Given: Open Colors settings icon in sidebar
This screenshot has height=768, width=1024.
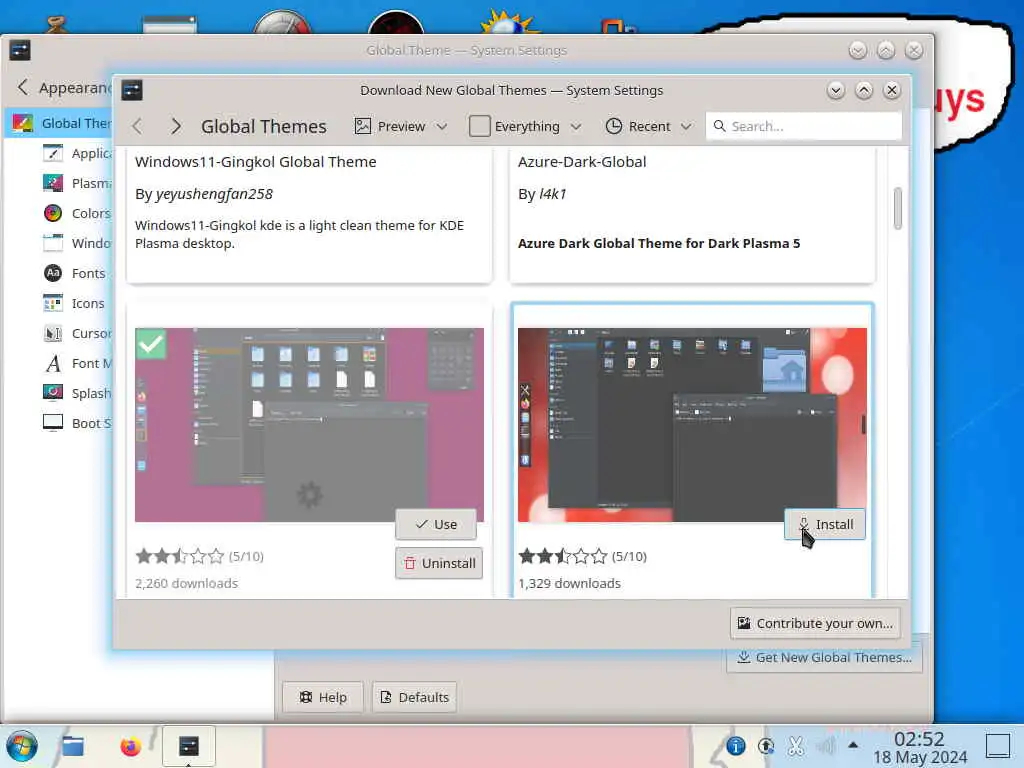Looking at the screenshot, I should pos(53,213).
